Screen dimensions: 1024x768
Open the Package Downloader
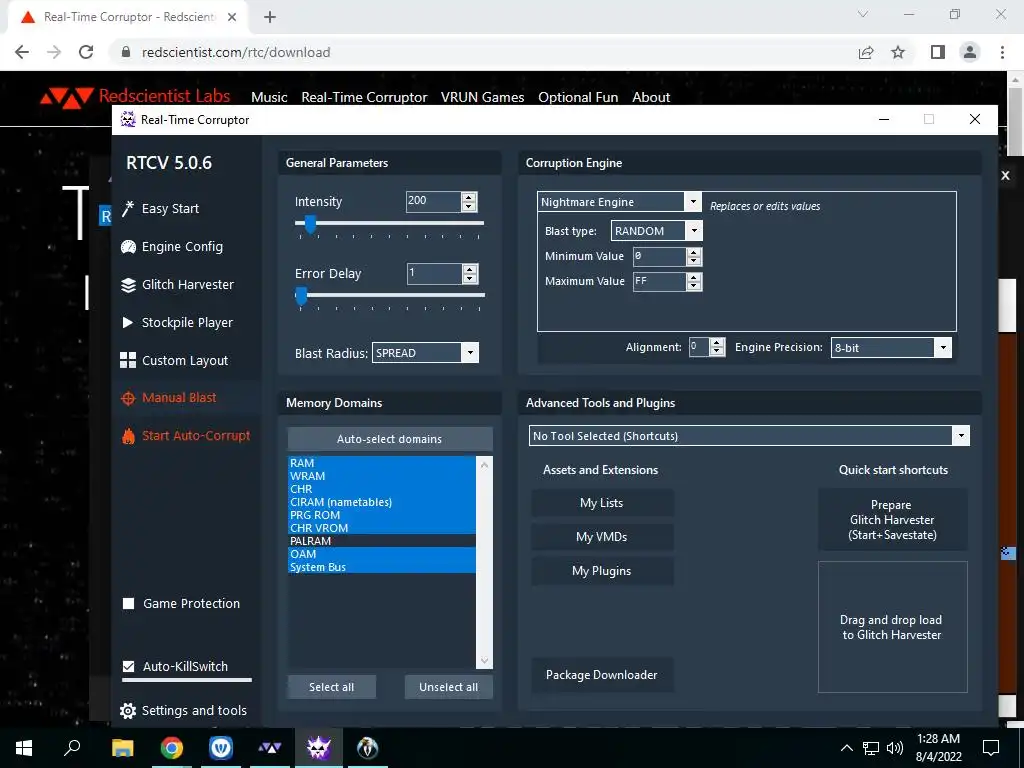(602, 675)
